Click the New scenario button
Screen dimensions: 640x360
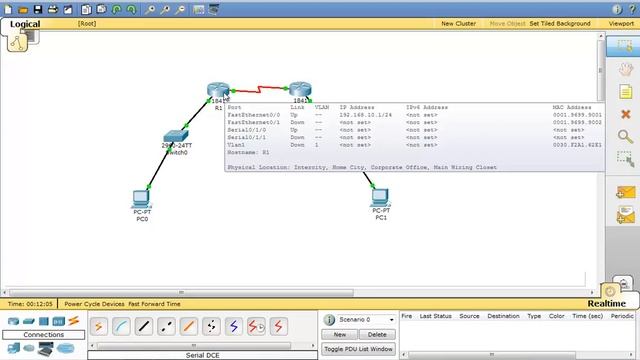340,335
